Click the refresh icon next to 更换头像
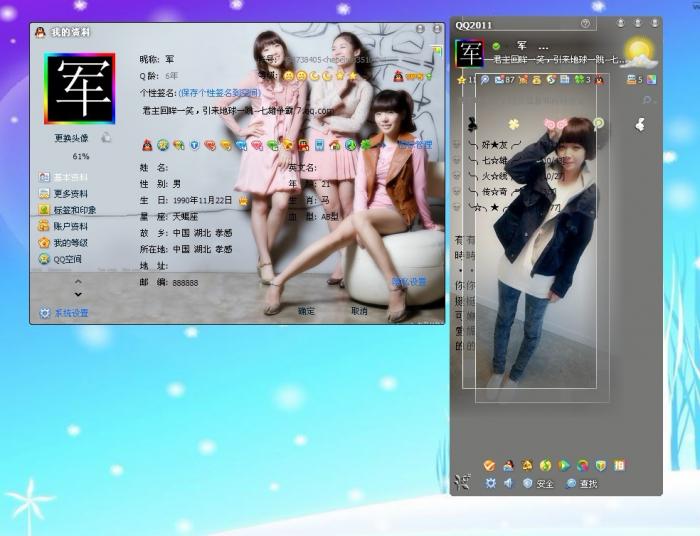Image resolution: width=700 pixels, height=536 pixels. point(106,137)
